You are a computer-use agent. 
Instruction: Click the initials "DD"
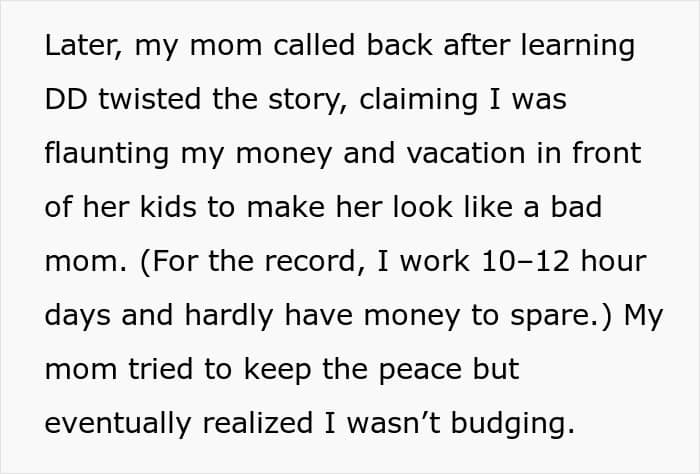[x=67, y=101]
